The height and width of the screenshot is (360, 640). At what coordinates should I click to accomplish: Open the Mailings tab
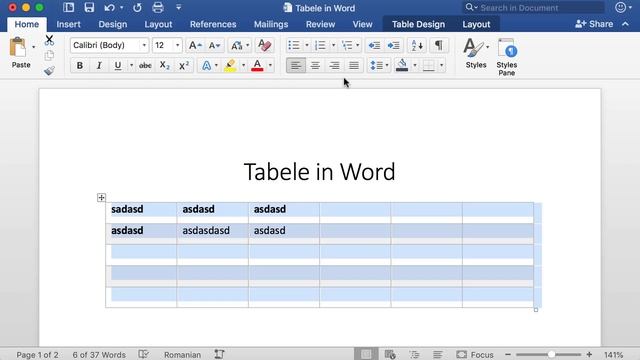(x=271, y=24)
